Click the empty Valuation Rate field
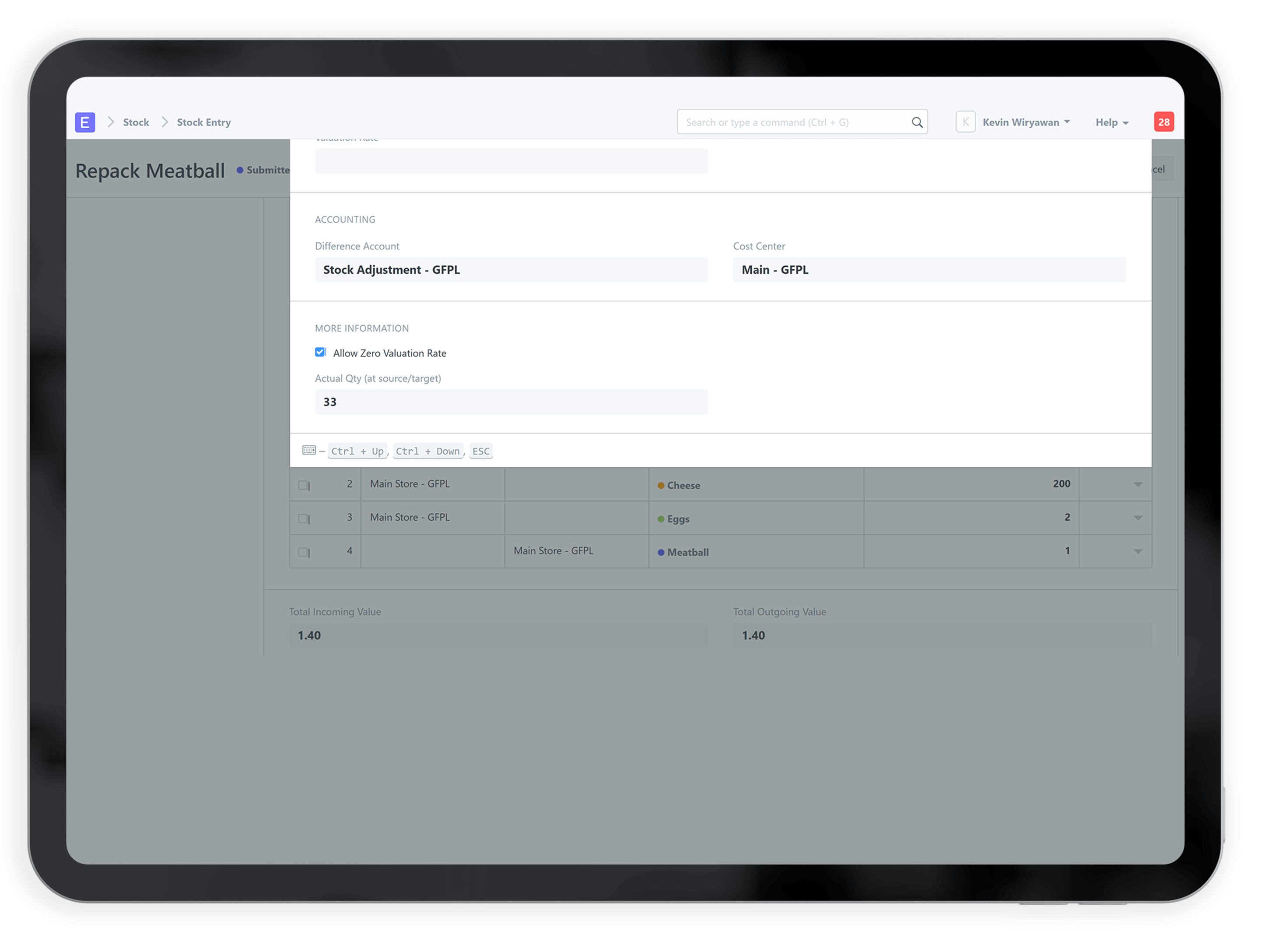Viewport: 1269px width, 952px height. [511, 161]
